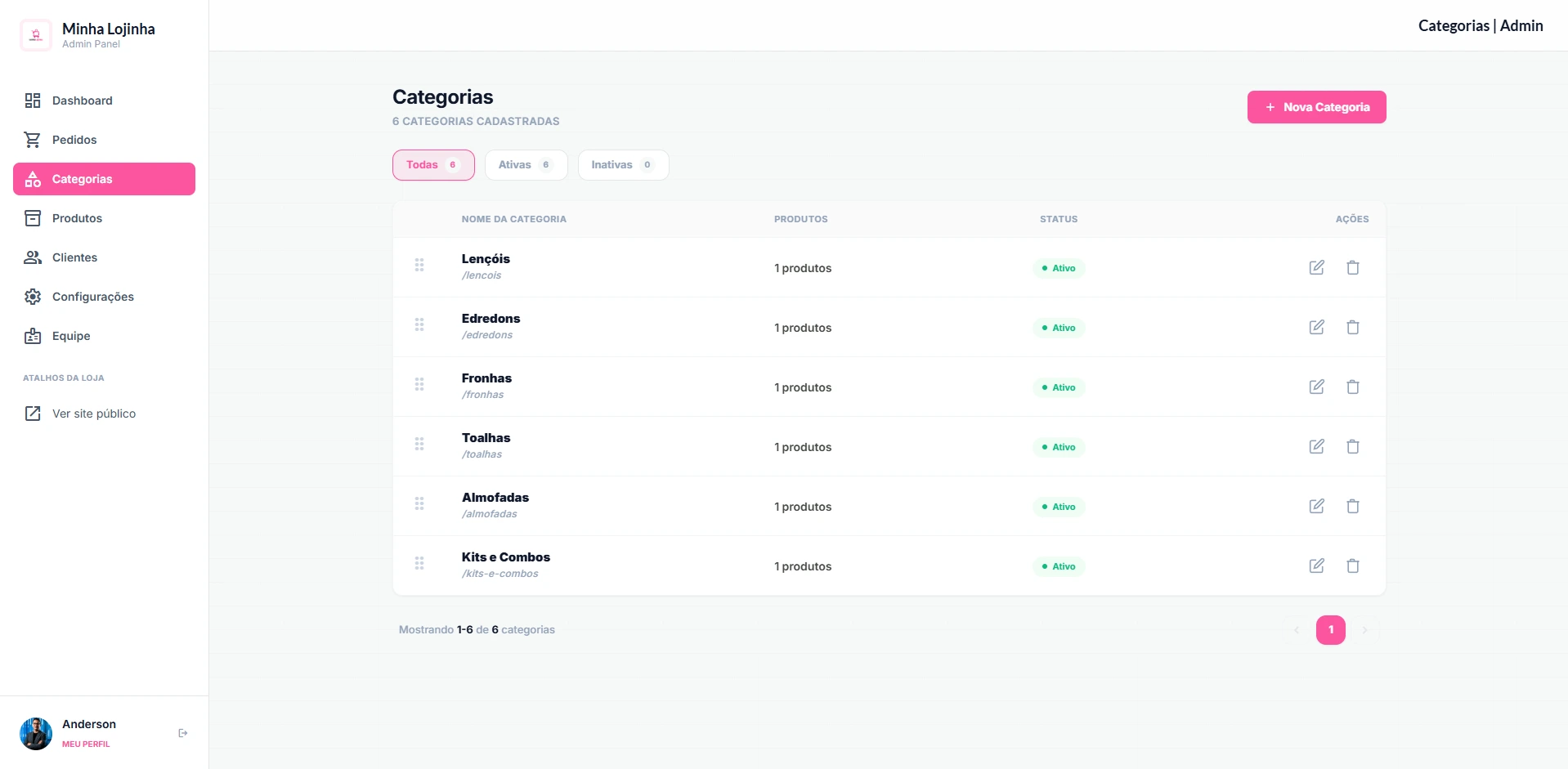
Task: Click the MEU PERFIL link
Action: click(x=86, y=744)
